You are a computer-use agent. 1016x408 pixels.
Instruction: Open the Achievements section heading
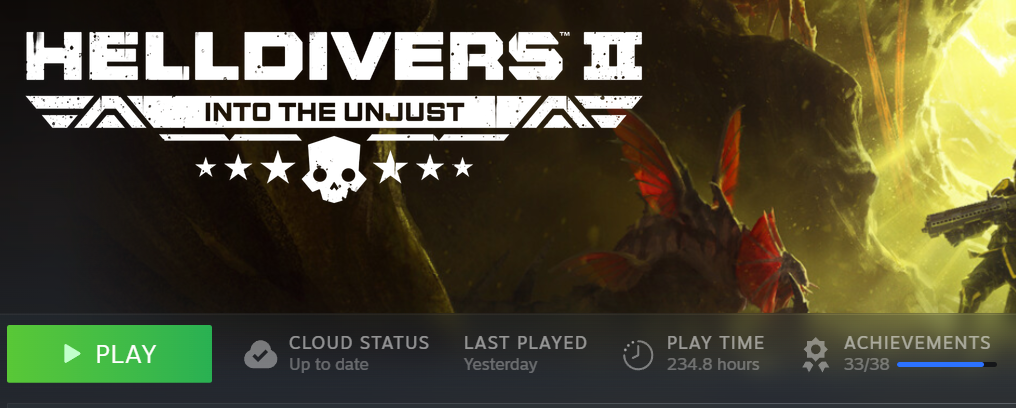[917, 343]
